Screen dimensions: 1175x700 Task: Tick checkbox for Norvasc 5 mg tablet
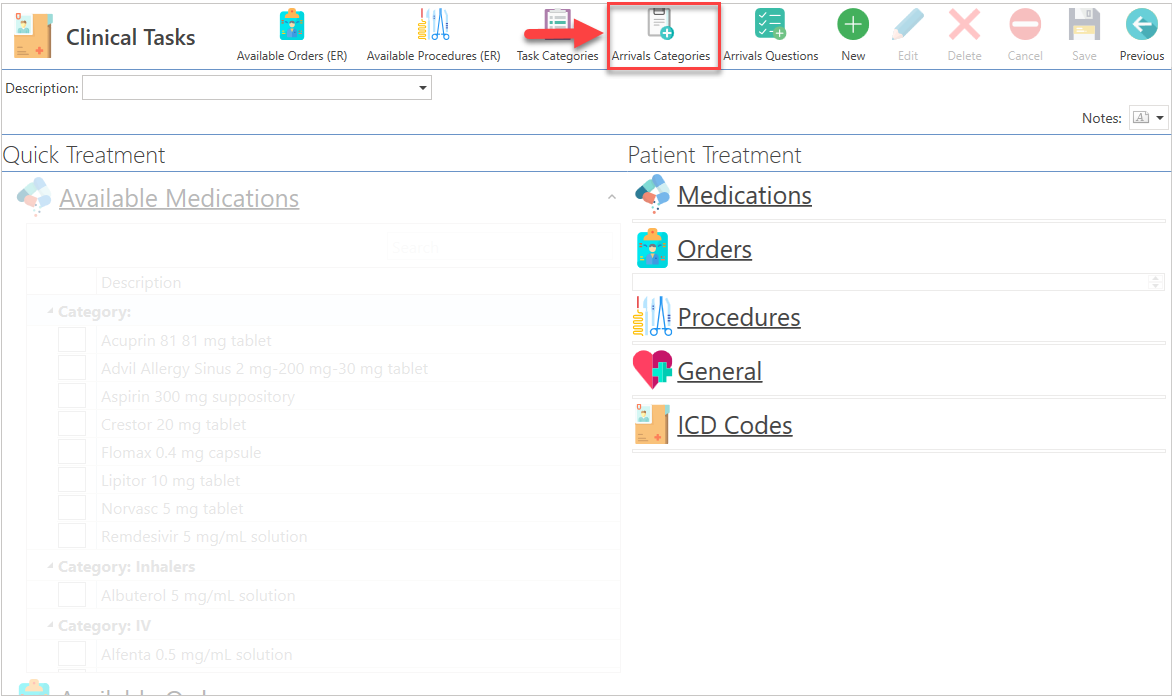pos(72,508)
